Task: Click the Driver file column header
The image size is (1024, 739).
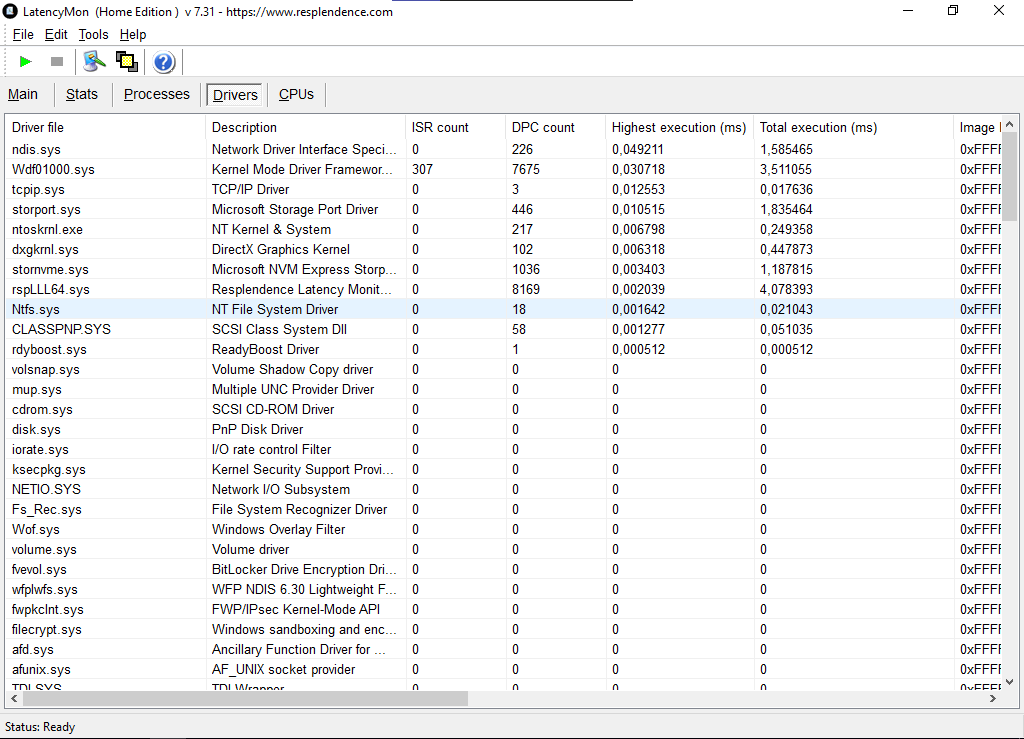Action: coord(38,127)
